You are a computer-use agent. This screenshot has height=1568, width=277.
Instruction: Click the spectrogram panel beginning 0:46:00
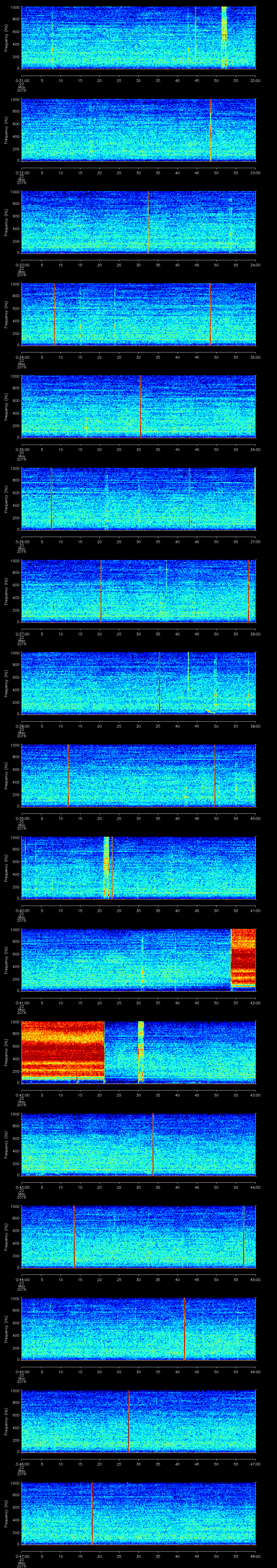pos(139,1421)
